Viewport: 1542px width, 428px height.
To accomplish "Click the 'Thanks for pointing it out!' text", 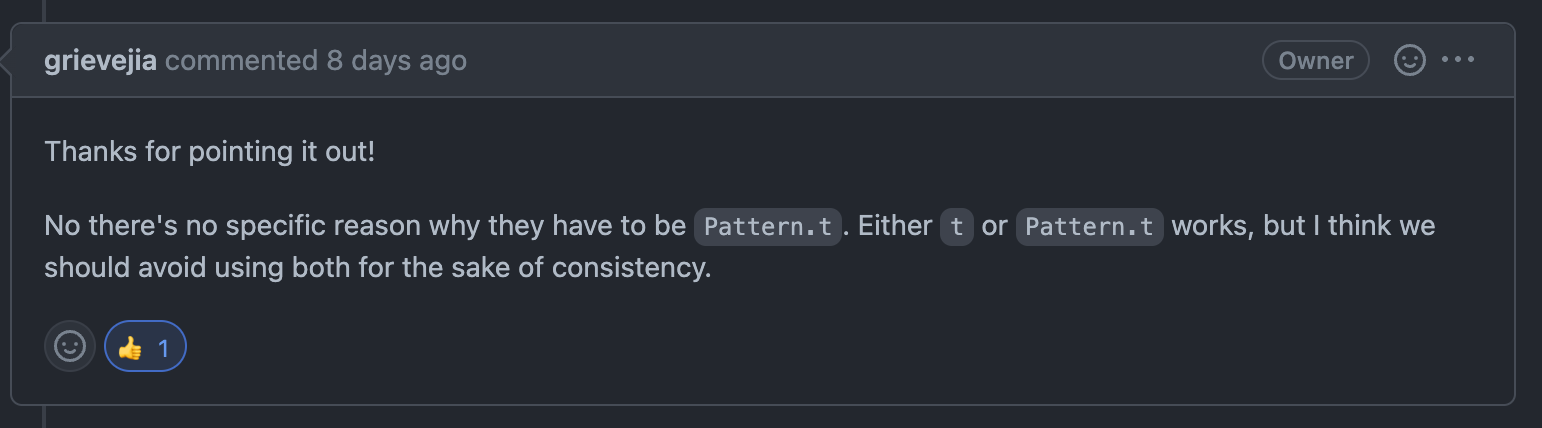I will (x=210, y=153).
